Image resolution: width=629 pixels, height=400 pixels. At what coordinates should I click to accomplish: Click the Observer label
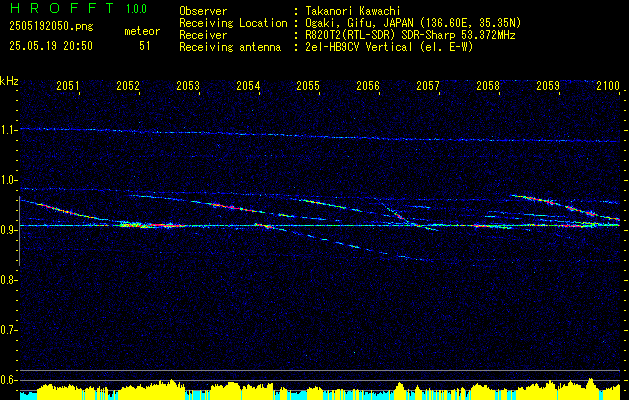(x=203, y=11)
